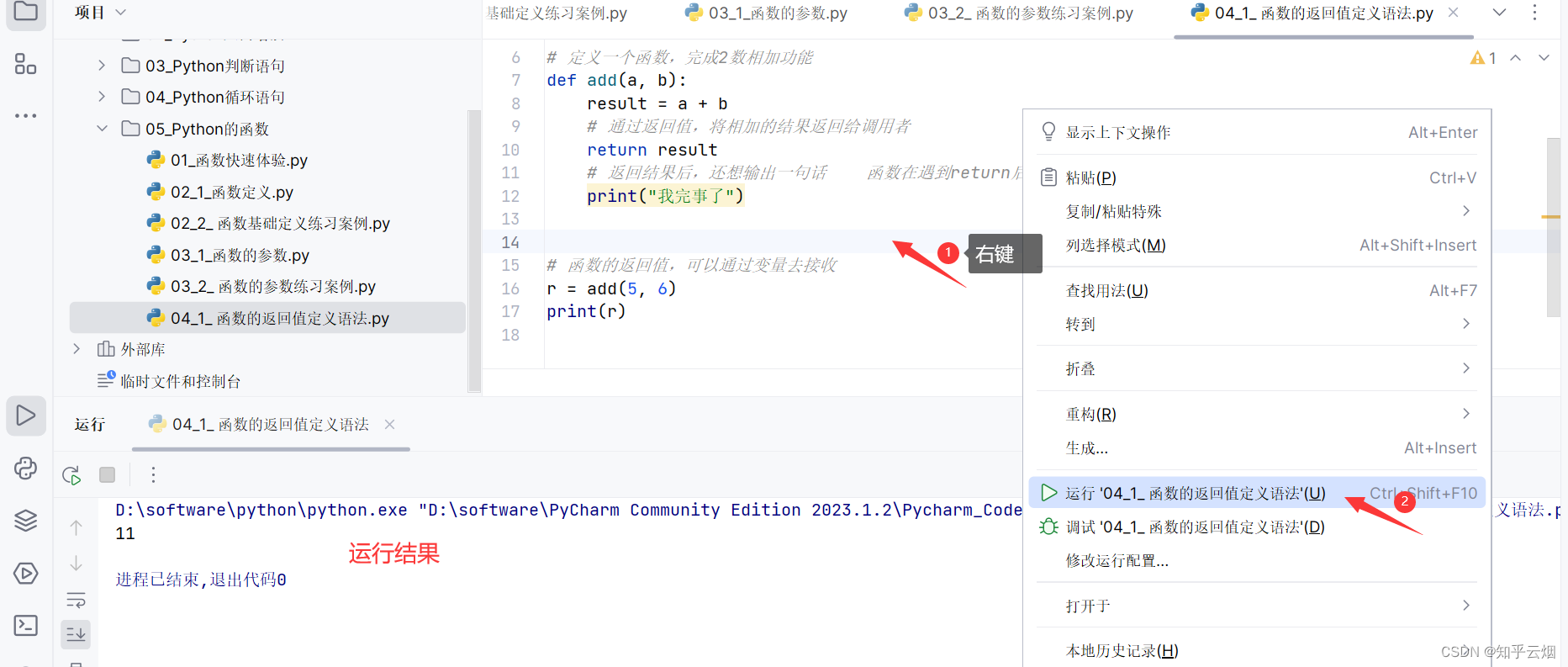
Task: Open 打开于 submenu arrow
Action: (x=1465, y=606)
